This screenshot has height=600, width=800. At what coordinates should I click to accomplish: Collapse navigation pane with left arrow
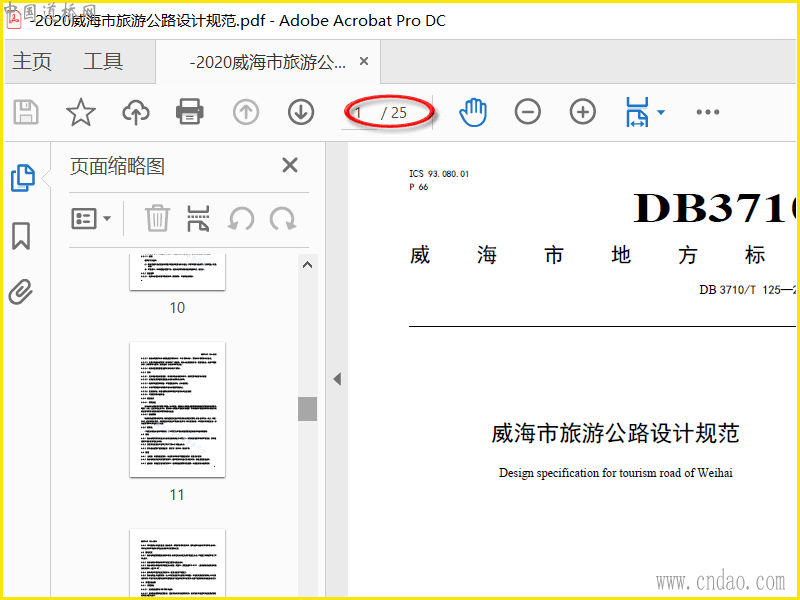pyautogui.click(x=337, y=379)
